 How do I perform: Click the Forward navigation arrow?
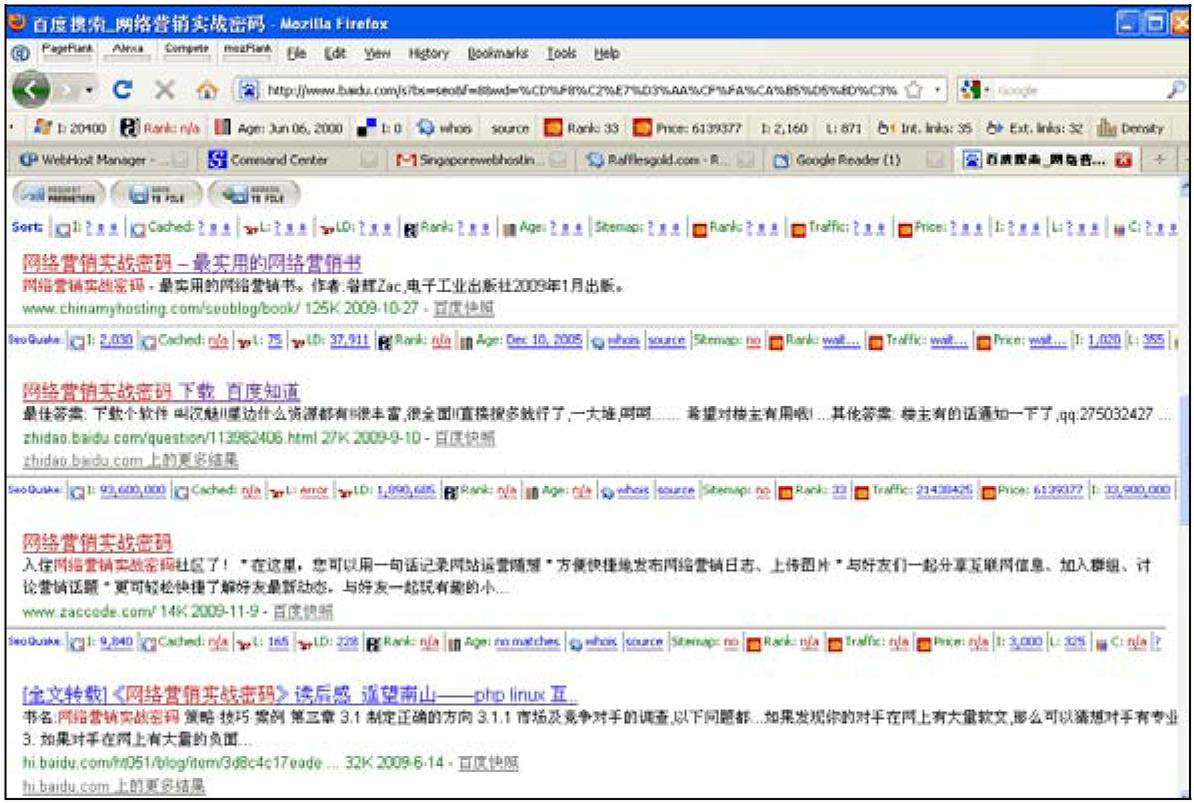tap(67, 91)
